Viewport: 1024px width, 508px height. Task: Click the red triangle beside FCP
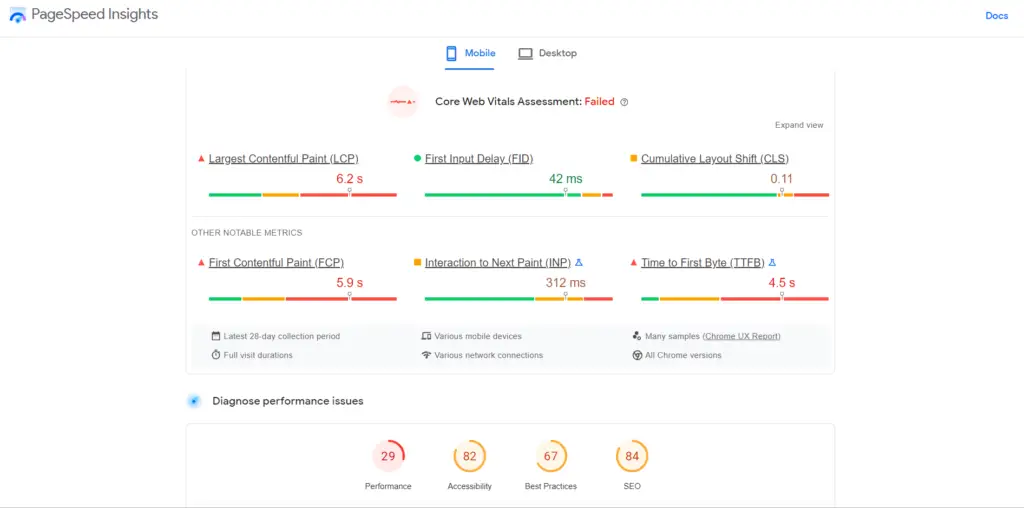click(201, 262)
